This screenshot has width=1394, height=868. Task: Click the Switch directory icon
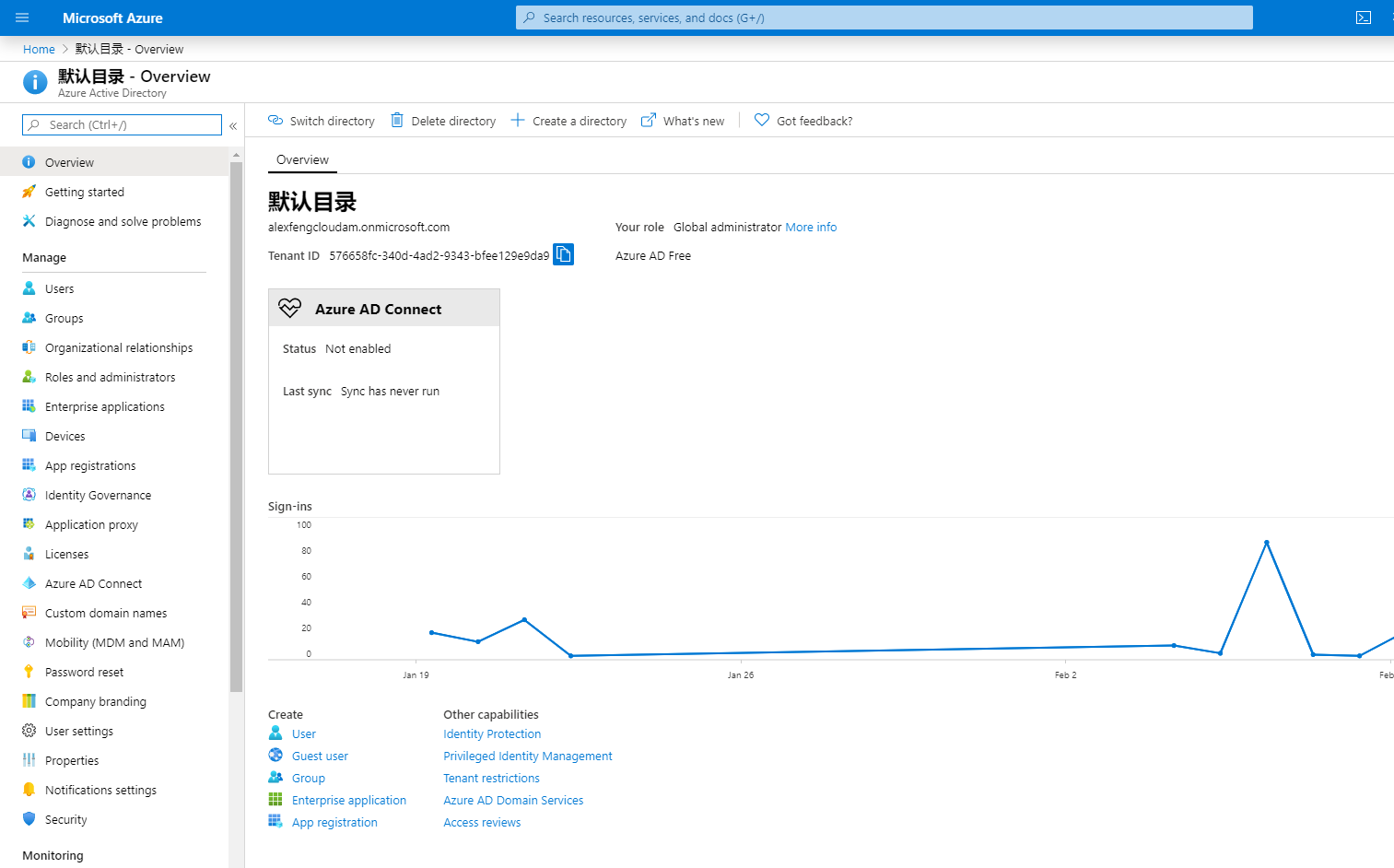(x=275, y=120)
